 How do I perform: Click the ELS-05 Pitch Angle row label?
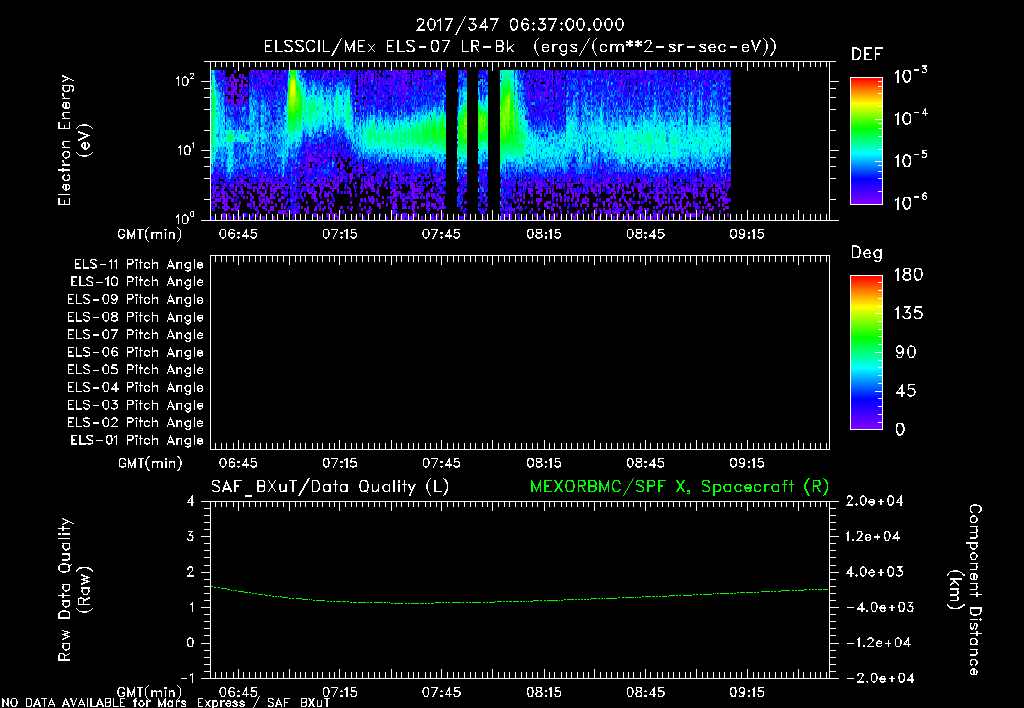point(136,370)
